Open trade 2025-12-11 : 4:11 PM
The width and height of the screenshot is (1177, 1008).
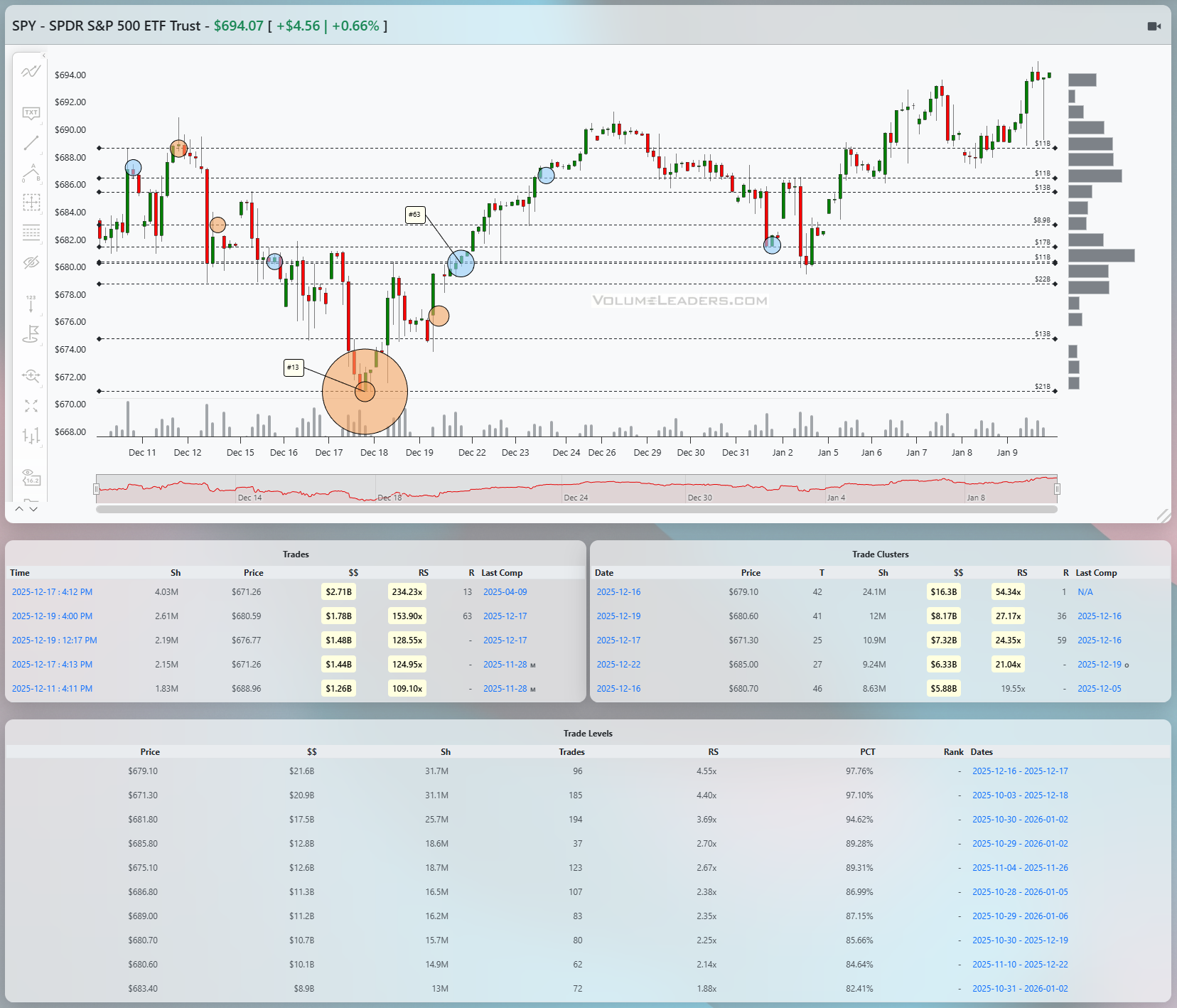click(x=52, y=689)
